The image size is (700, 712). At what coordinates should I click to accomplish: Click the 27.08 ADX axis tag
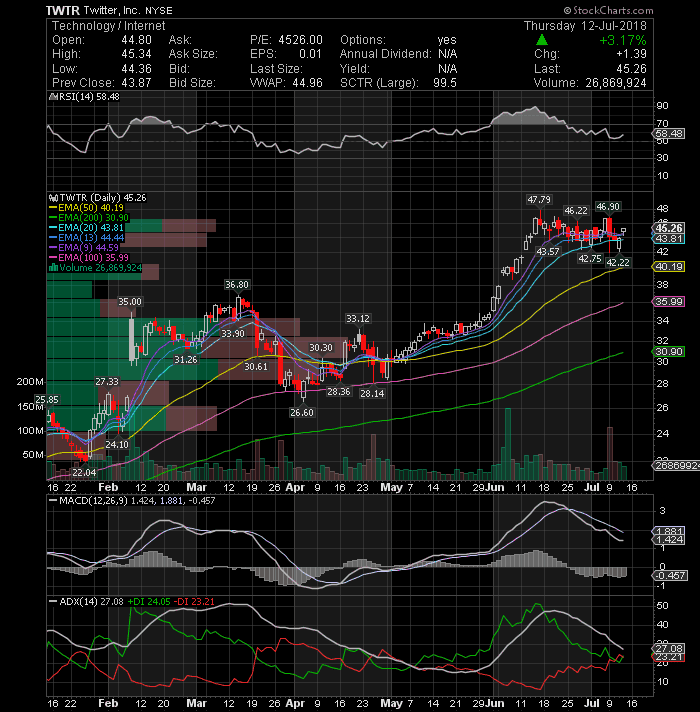[x=669, y=648]
